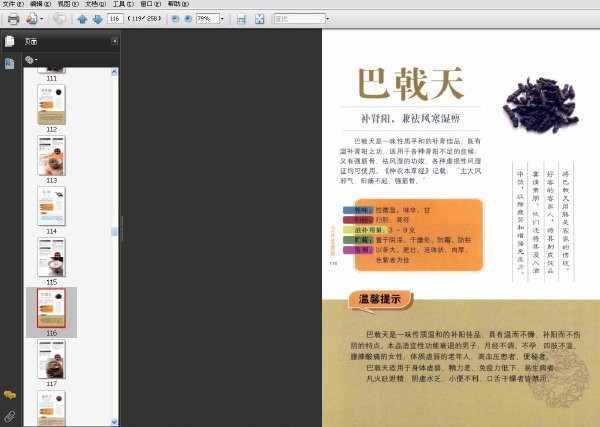Click the blue 性味 label tag
The height and width of the screenshot is (427, 600).
[358, 210]
